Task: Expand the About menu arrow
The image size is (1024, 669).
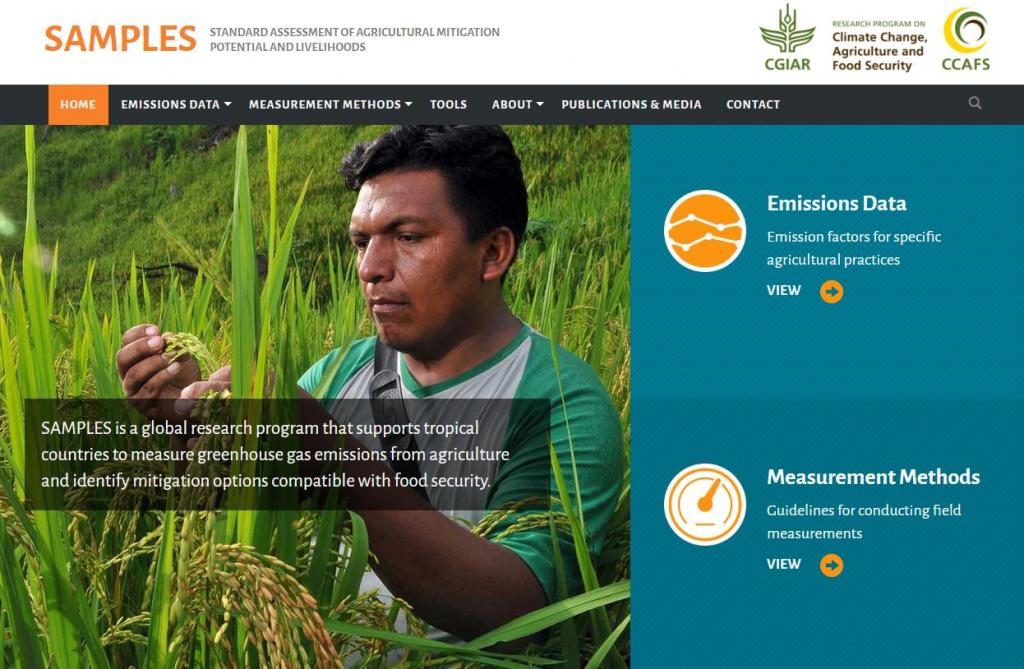Action: [539, 104]
